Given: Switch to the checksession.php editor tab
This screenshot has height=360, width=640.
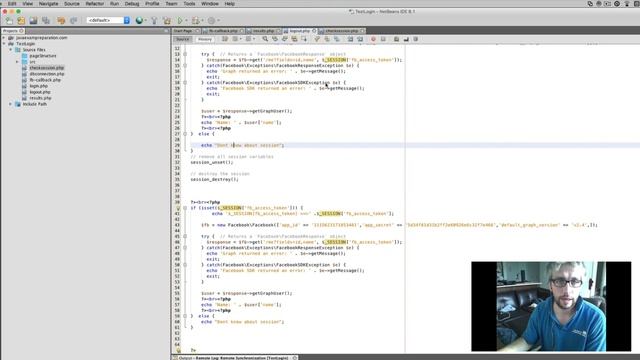Looking at the screenshot, I should coord(342,31).
